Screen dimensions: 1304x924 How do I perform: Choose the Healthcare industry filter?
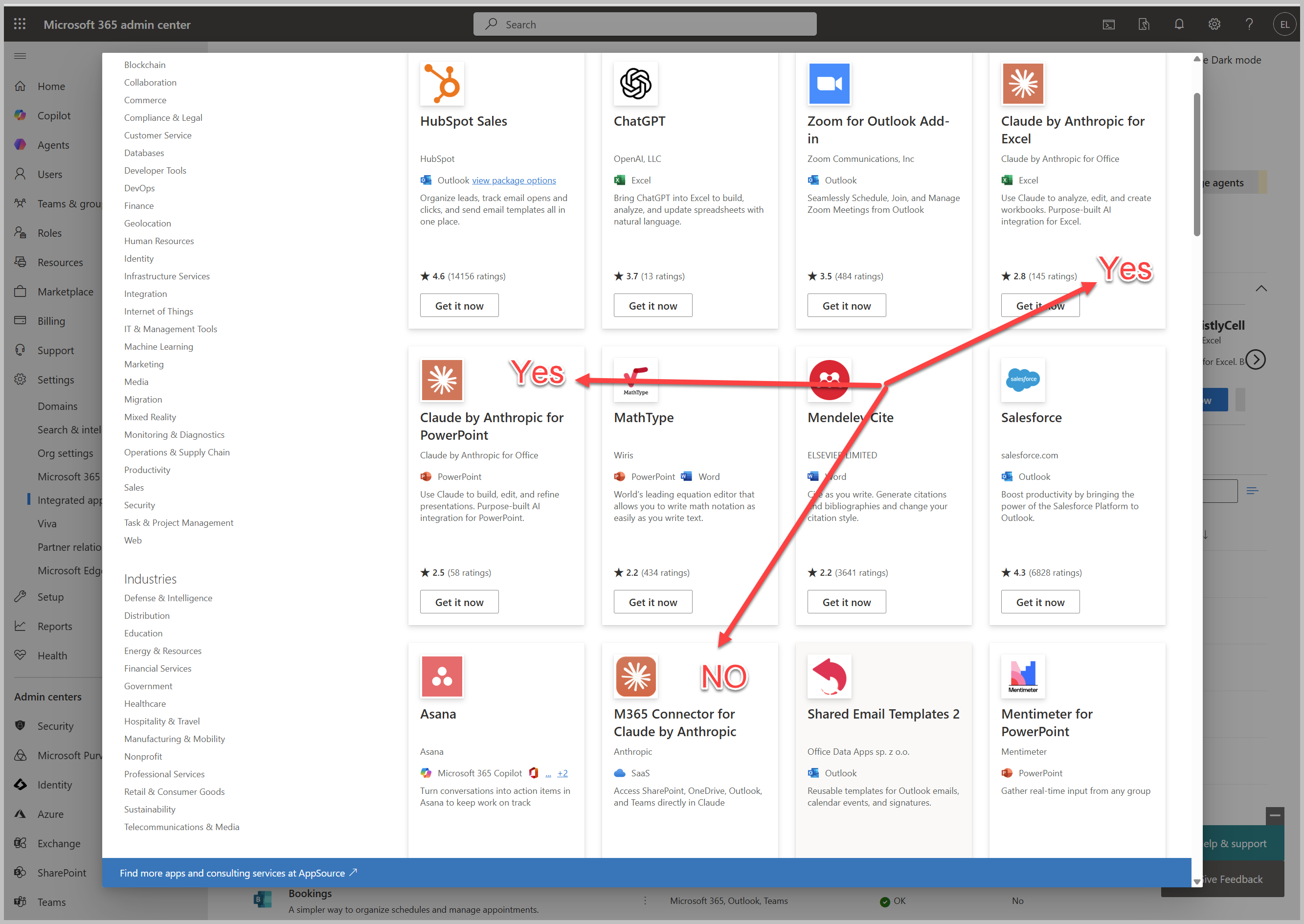tap(144, 703)
